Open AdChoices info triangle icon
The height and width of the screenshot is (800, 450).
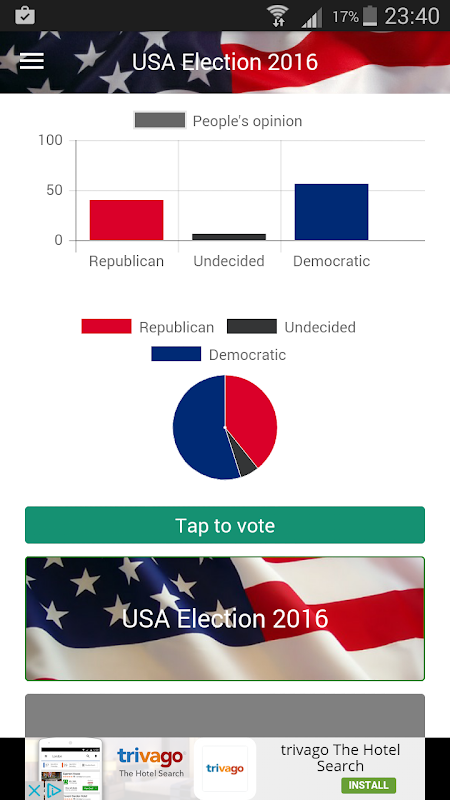point(54,791)
